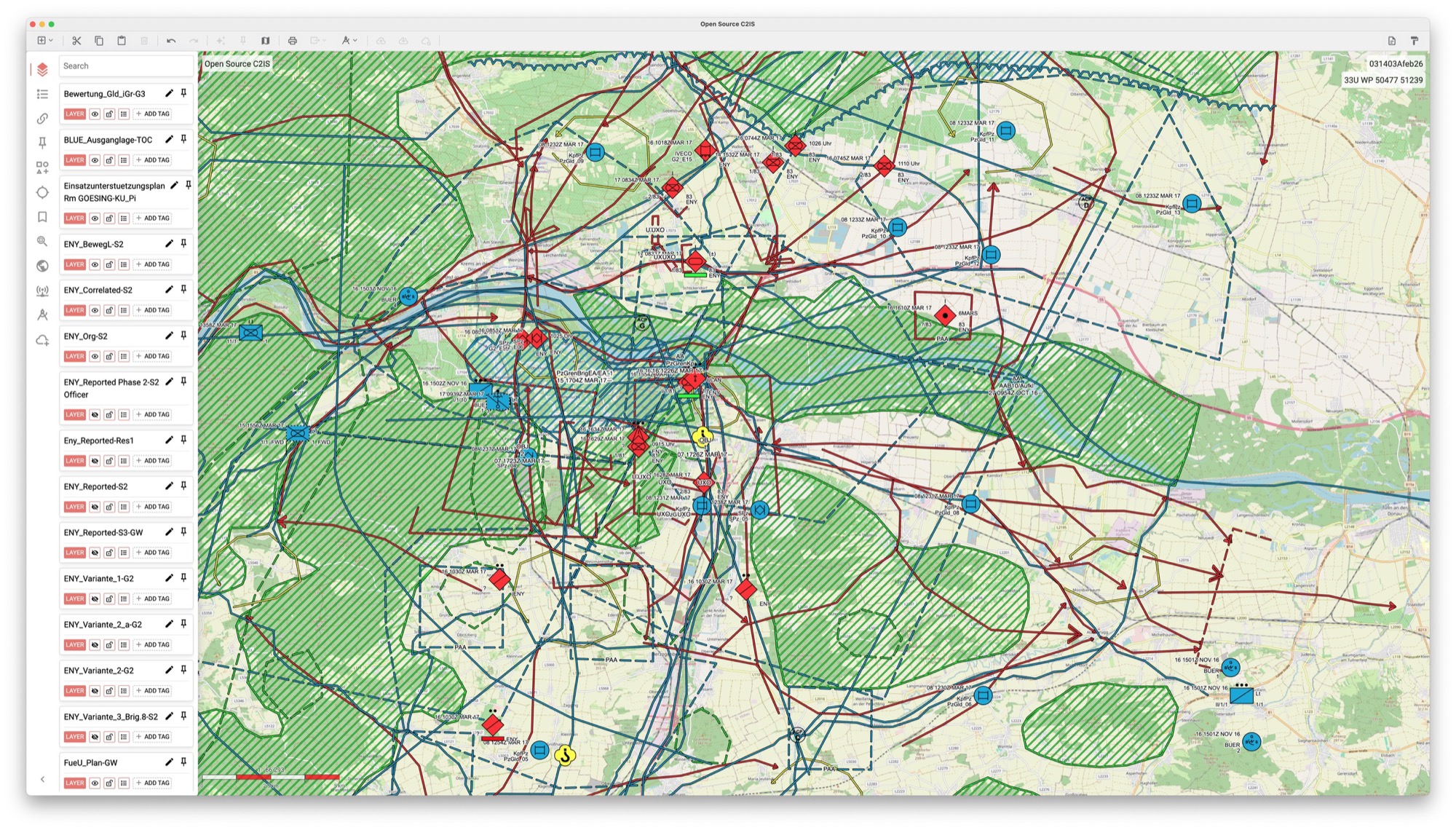This screenshot has height=830, width=1456.
Task: Open the bookmarks sidebar icon
Action: 42,217
